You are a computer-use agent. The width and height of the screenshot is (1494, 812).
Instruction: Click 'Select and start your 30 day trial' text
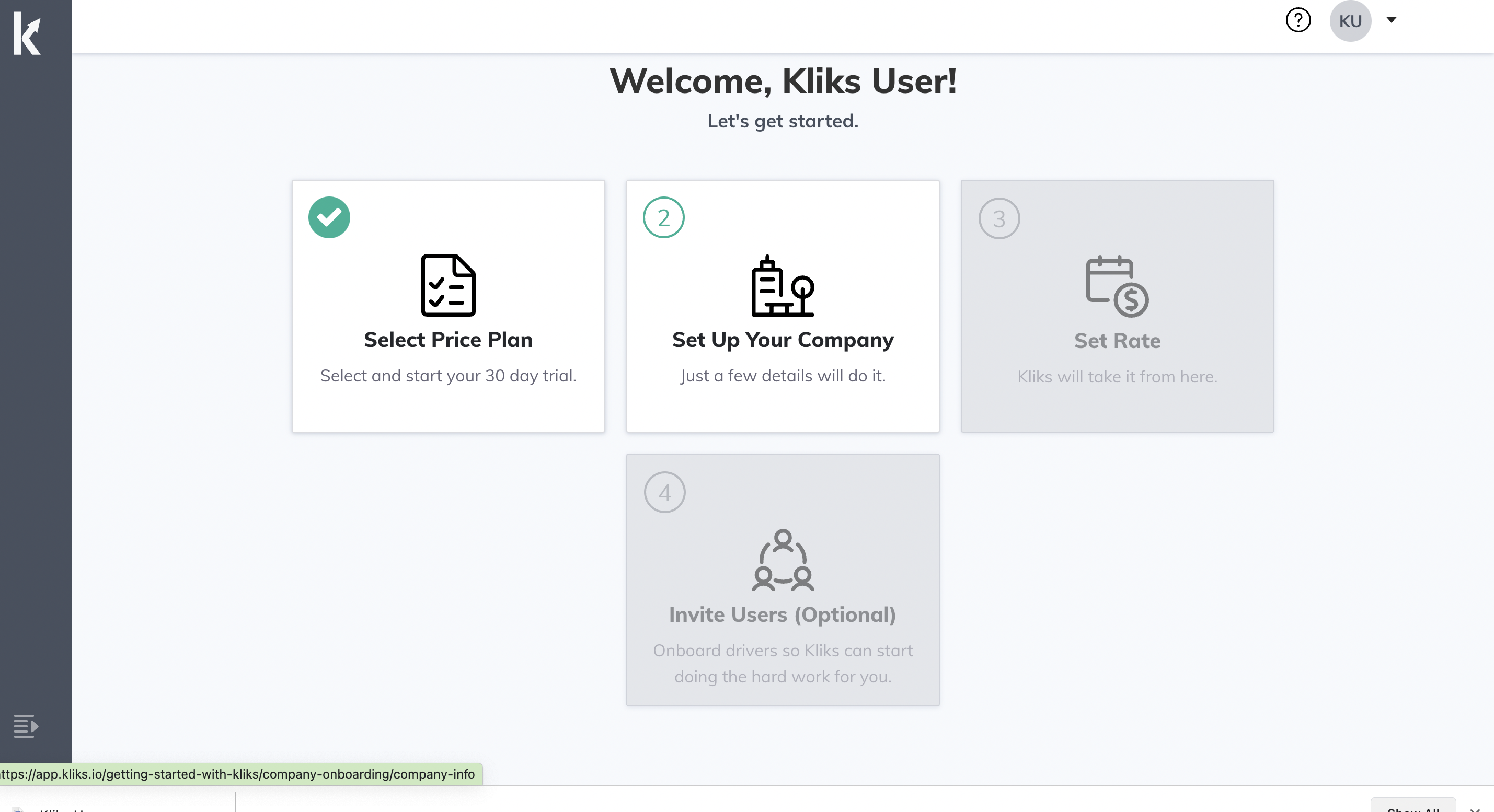448,376
